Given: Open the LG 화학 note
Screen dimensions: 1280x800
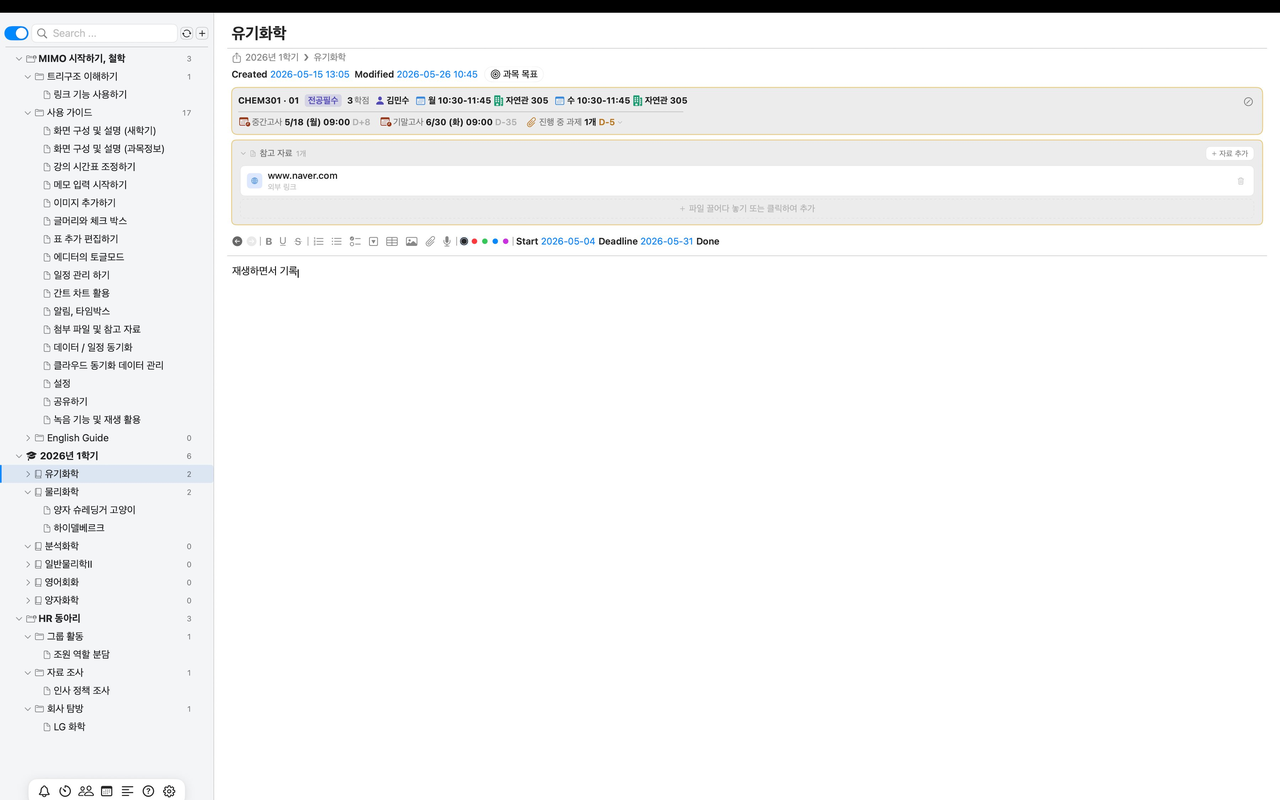Looking at the screenshot, I should click(x=69, y=727).
